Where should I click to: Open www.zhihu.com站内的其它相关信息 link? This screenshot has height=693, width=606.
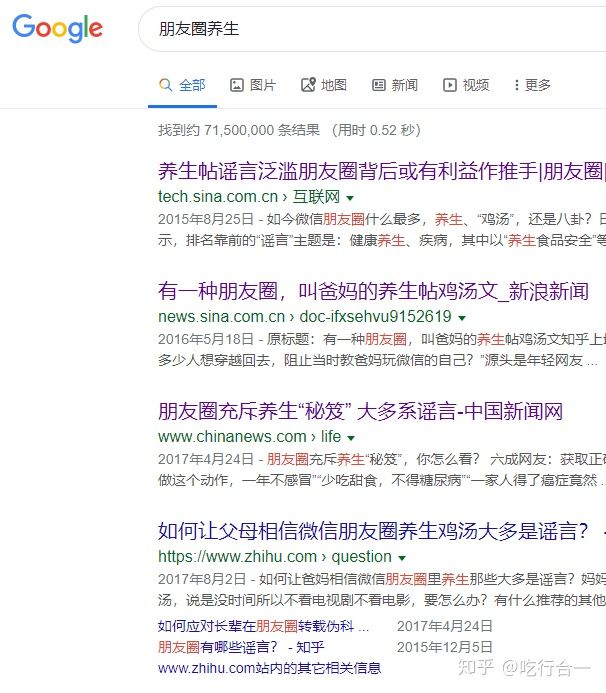(270, 668)
